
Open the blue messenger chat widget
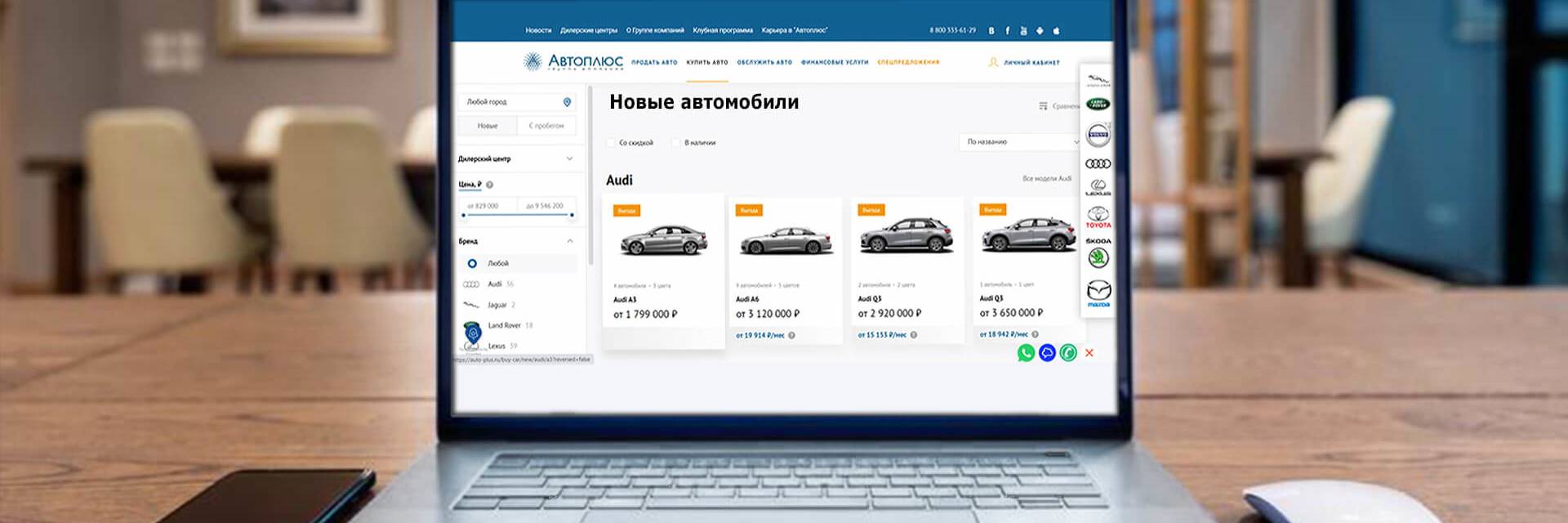pyautogui.click(x=1047, y=353)
